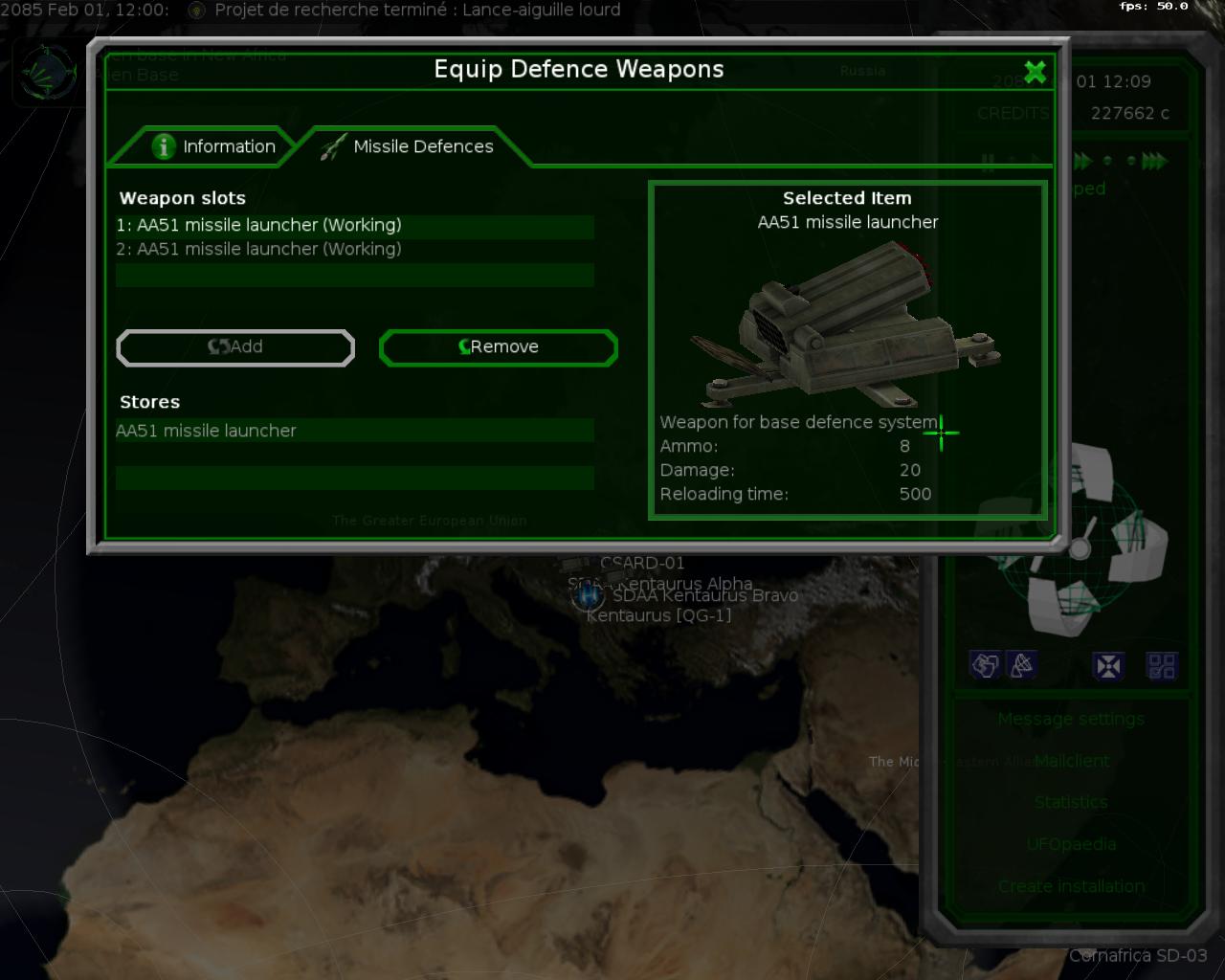This screenshot has height=980, width=1225.
Task: Click the four-arrow center map icon
Action: pos(1107,666)
